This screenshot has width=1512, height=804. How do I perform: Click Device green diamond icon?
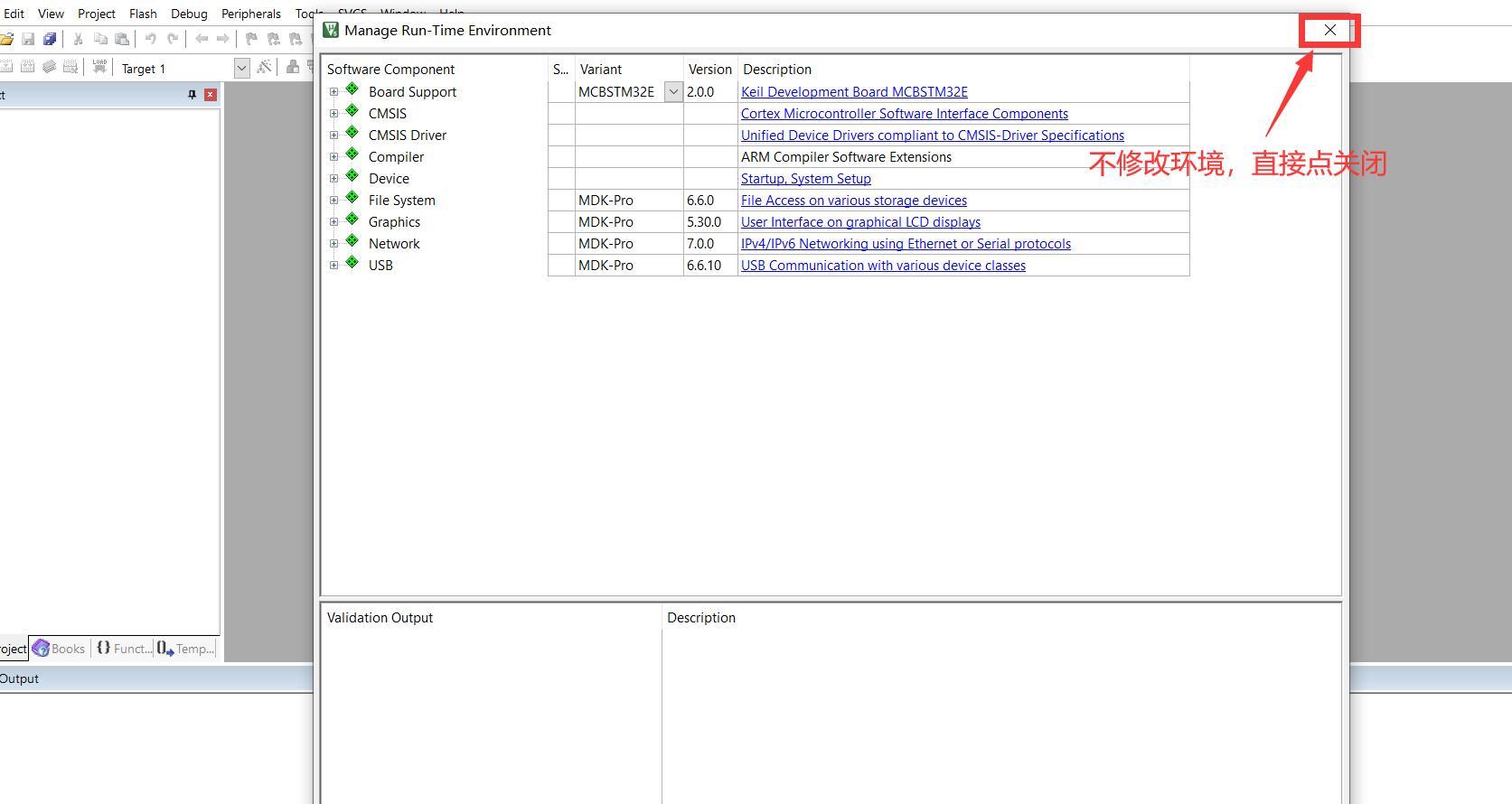(352, 176)
